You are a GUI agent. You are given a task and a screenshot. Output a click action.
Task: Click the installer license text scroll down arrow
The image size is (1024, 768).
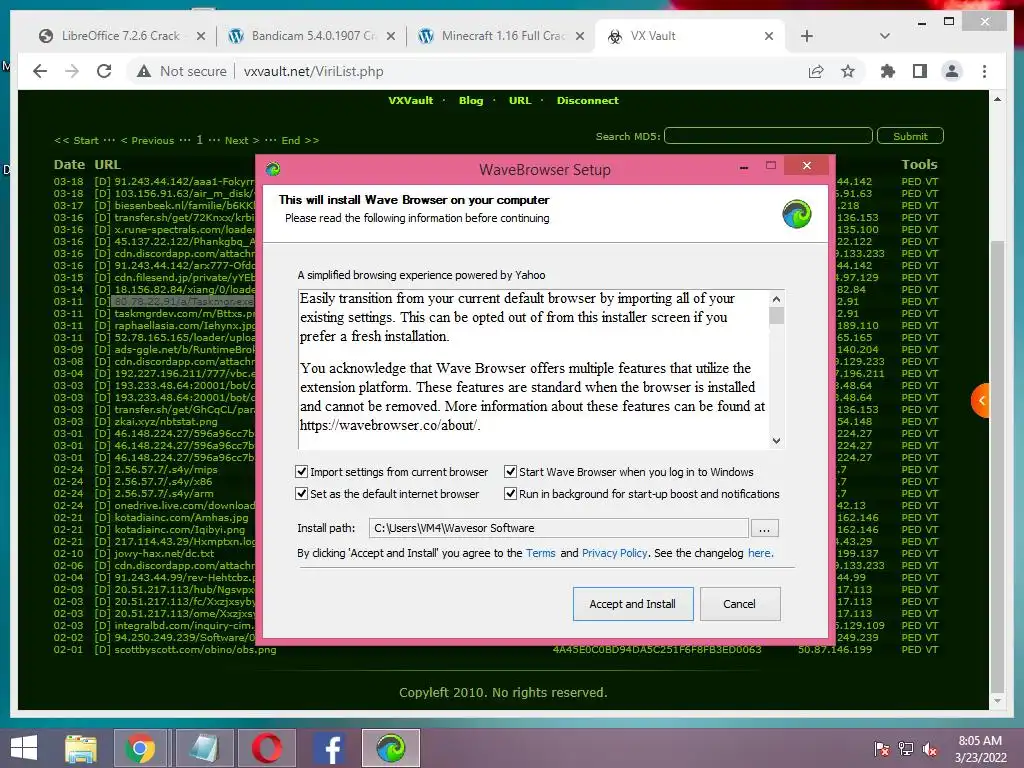pos(776,441)
